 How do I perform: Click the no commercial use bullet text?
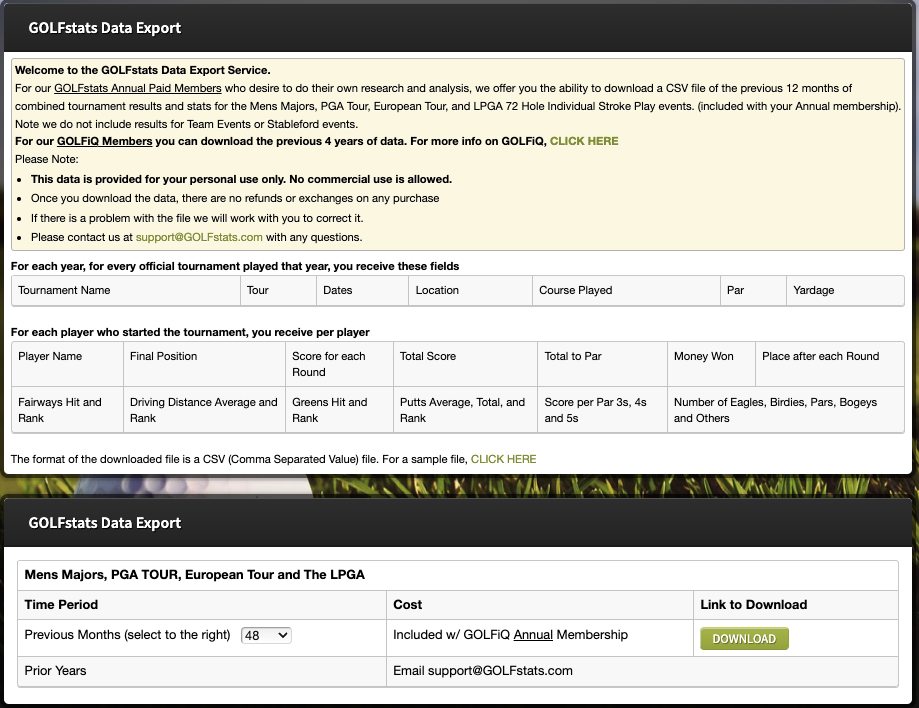(x=241, y=179)
